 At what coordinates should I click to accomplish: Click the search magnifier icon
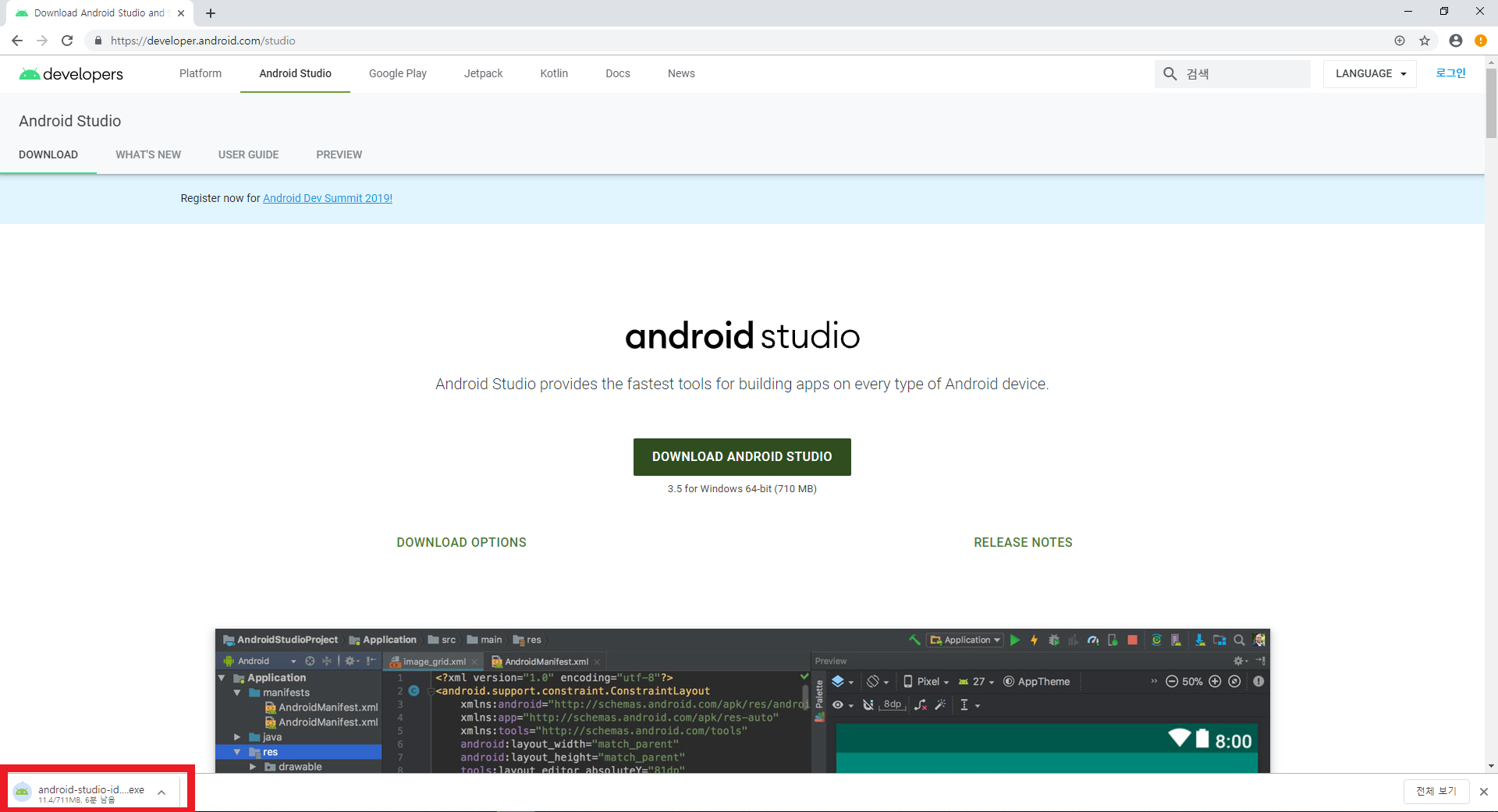click(x=1170, y=73)
